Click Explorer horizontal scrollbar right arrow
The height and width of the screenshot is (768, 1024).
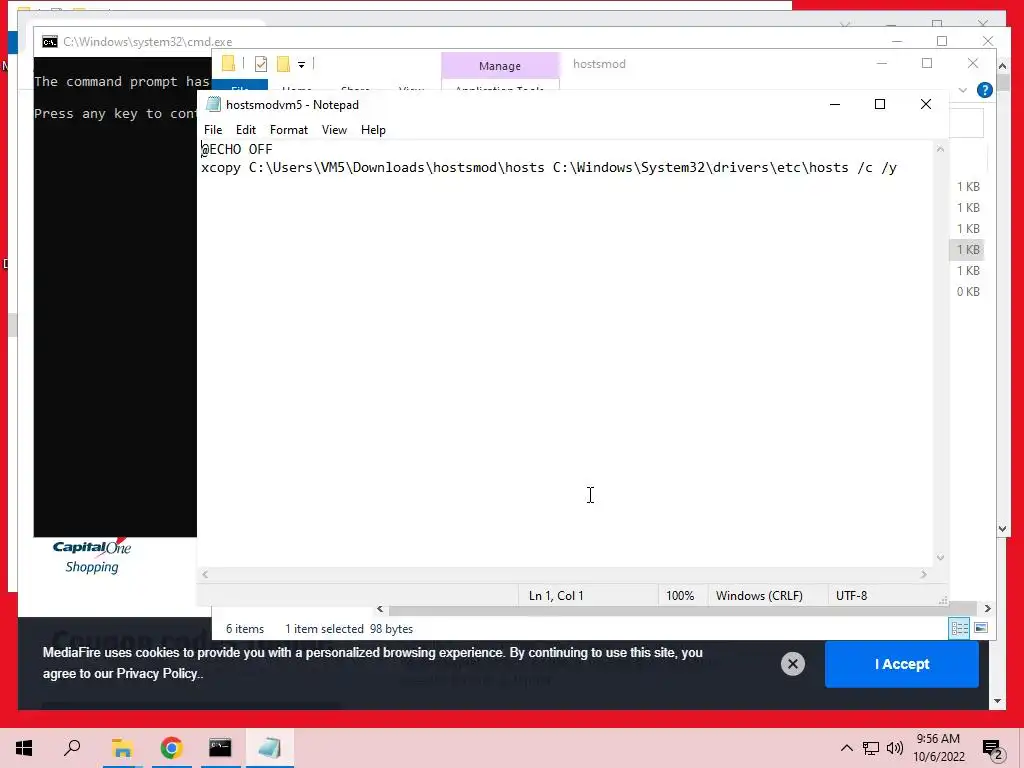[x=987, y=609]
